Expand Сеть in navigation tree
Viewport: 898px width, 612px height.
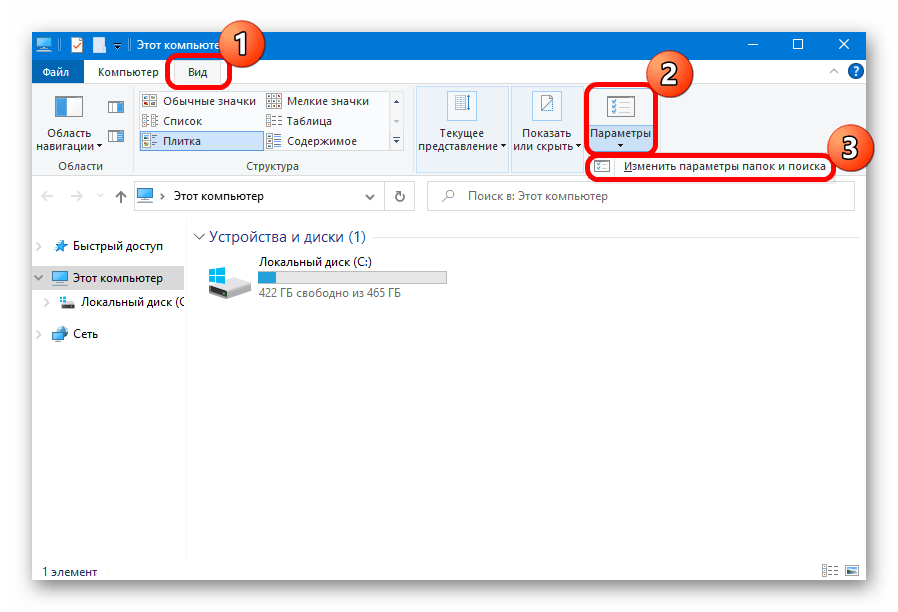click(39, 334)
